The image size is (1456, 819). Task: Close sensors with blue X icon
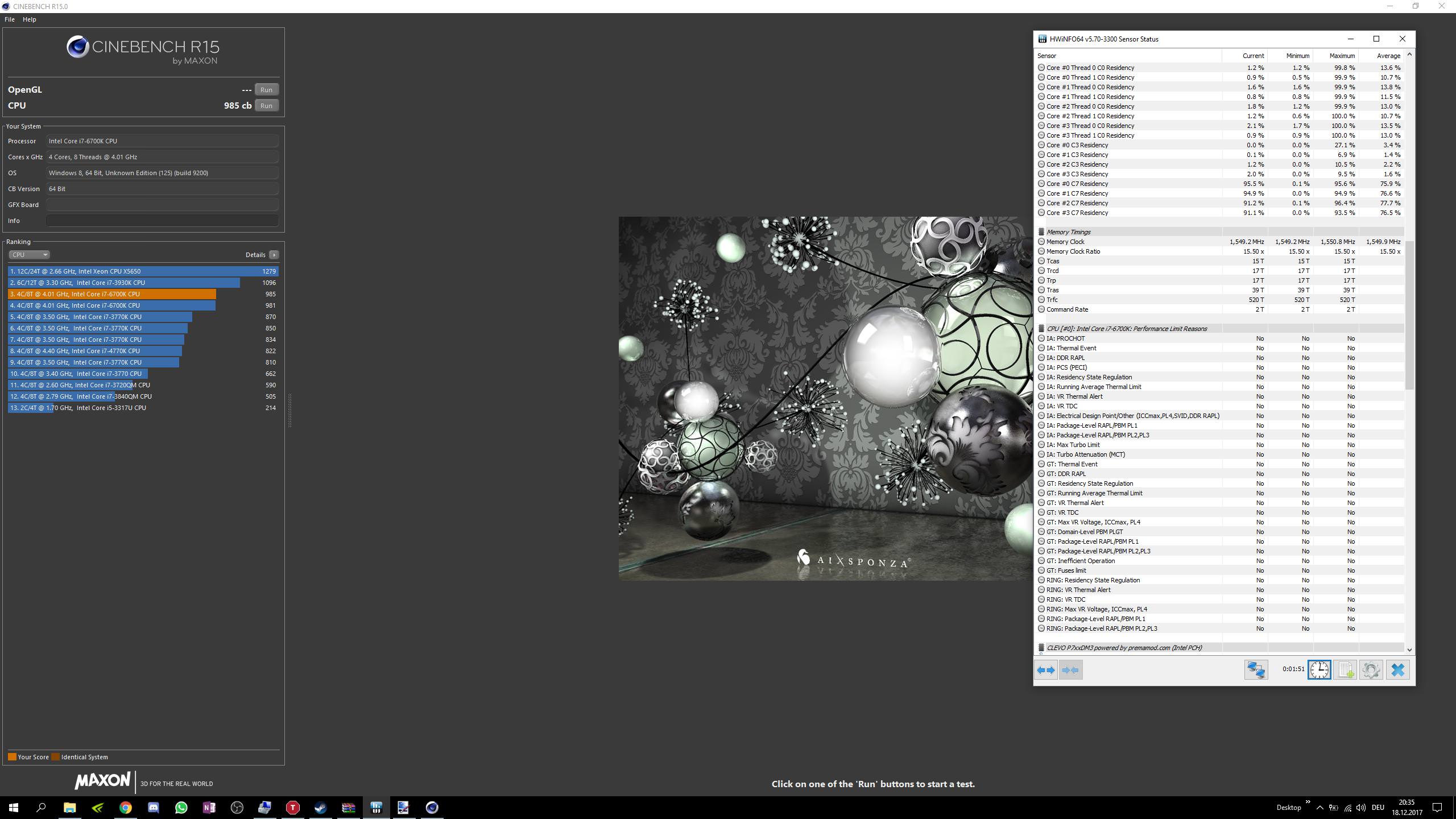[1397, 670]
